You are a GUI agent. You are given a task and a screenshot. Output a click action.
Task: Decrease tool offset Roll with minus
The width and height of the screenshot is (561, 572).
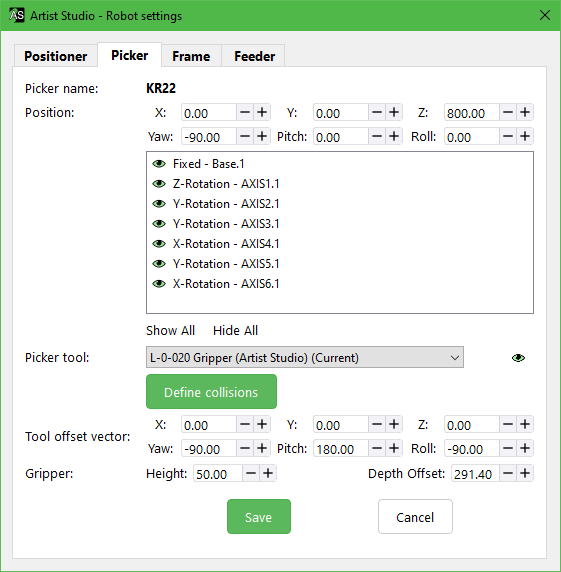[508, 448]
